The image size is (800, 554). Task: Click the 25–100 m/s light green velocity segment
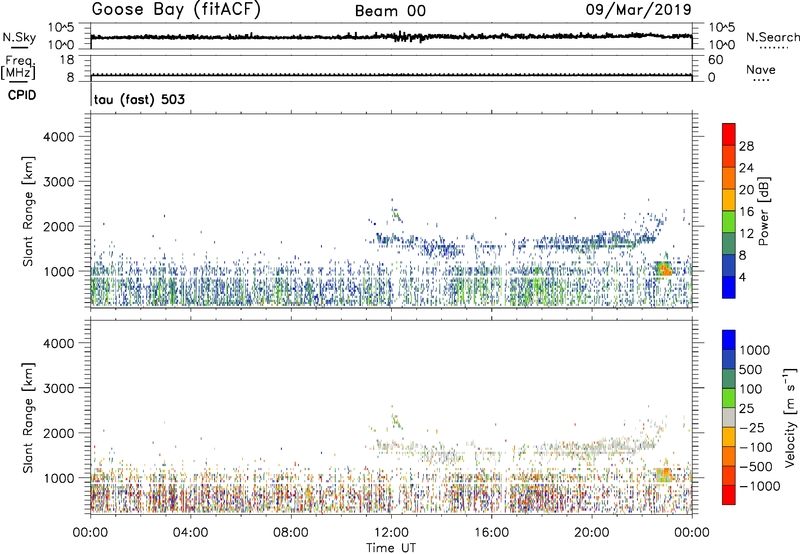point(729,398)
